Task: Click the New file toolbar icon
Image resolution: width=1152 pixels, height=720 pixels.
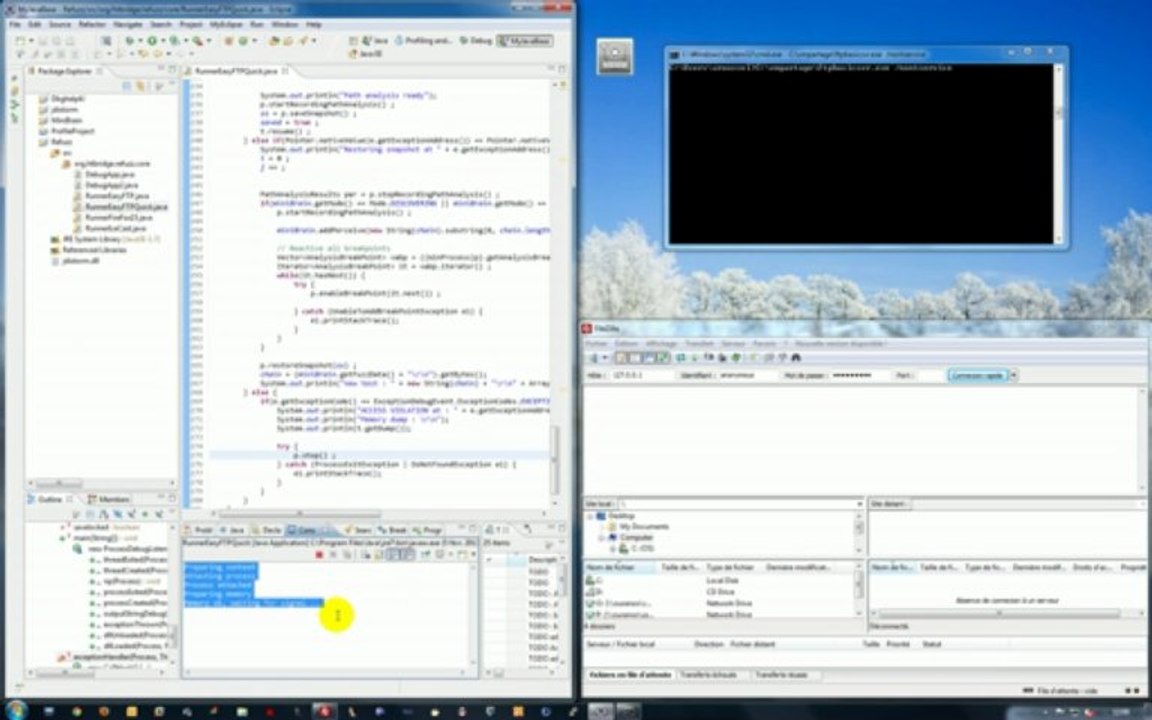Action: [21, 41]
